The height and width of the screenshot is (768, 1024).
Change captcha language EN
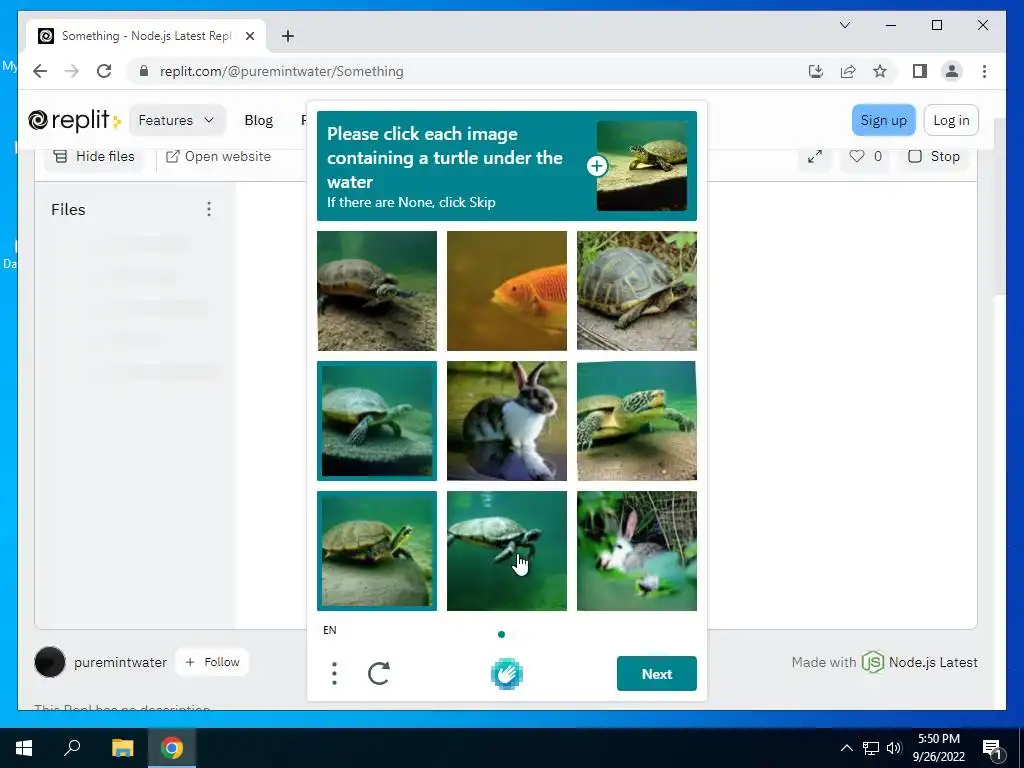pyautogui.click(x=330, y=630)
